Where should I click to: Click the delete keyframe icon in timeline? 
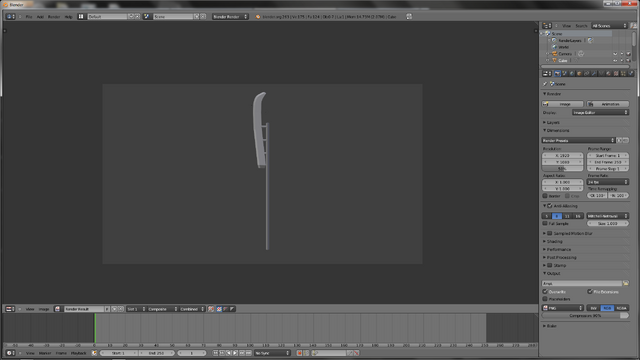[356, 353]
